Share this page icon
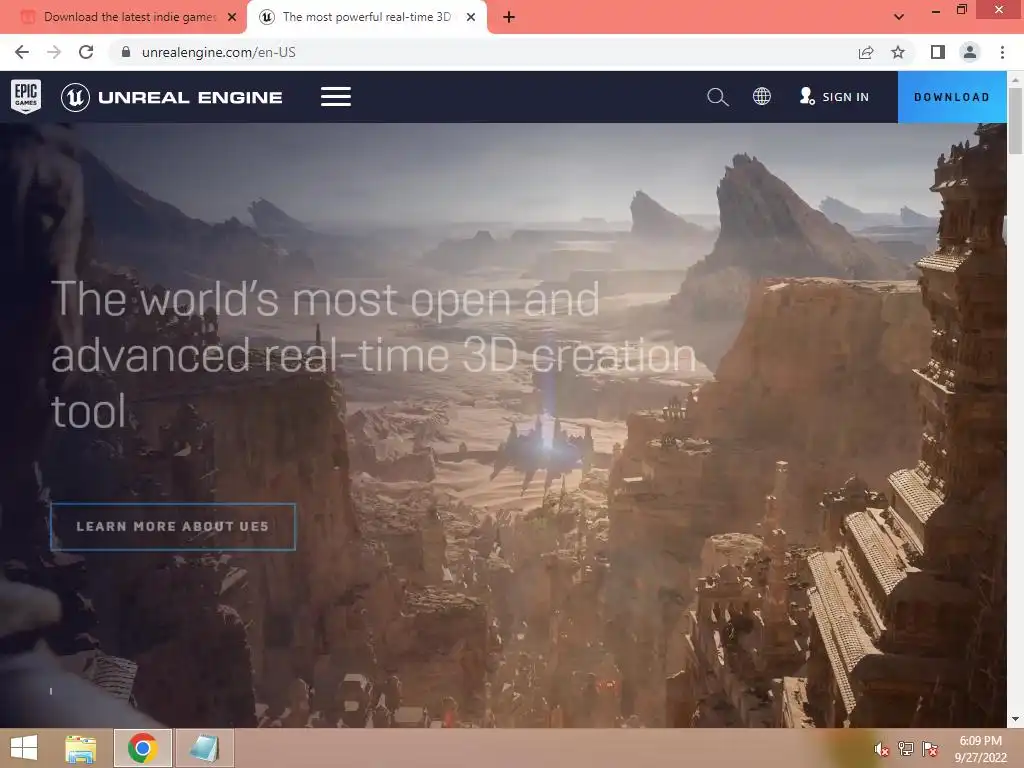The height and width of the screenshot is (768, 1024). click(x=866, y=52)
